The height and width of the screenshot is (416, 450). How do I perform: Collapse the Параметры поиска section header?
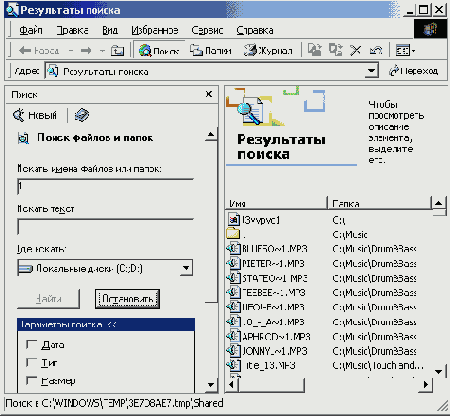tap(106, 324)
